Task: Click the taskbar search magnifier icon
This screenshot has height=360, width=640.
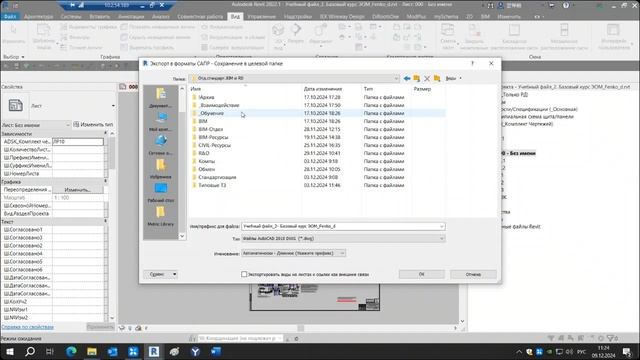Action: 30,351
